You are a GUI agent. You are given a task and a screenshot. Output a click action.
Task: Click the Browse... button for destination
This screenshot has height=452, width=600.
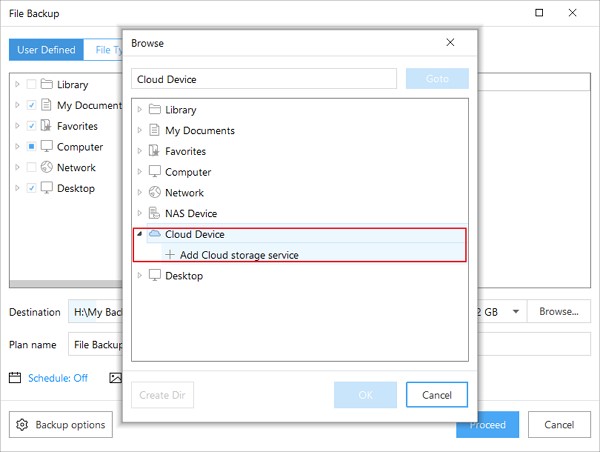559,311
